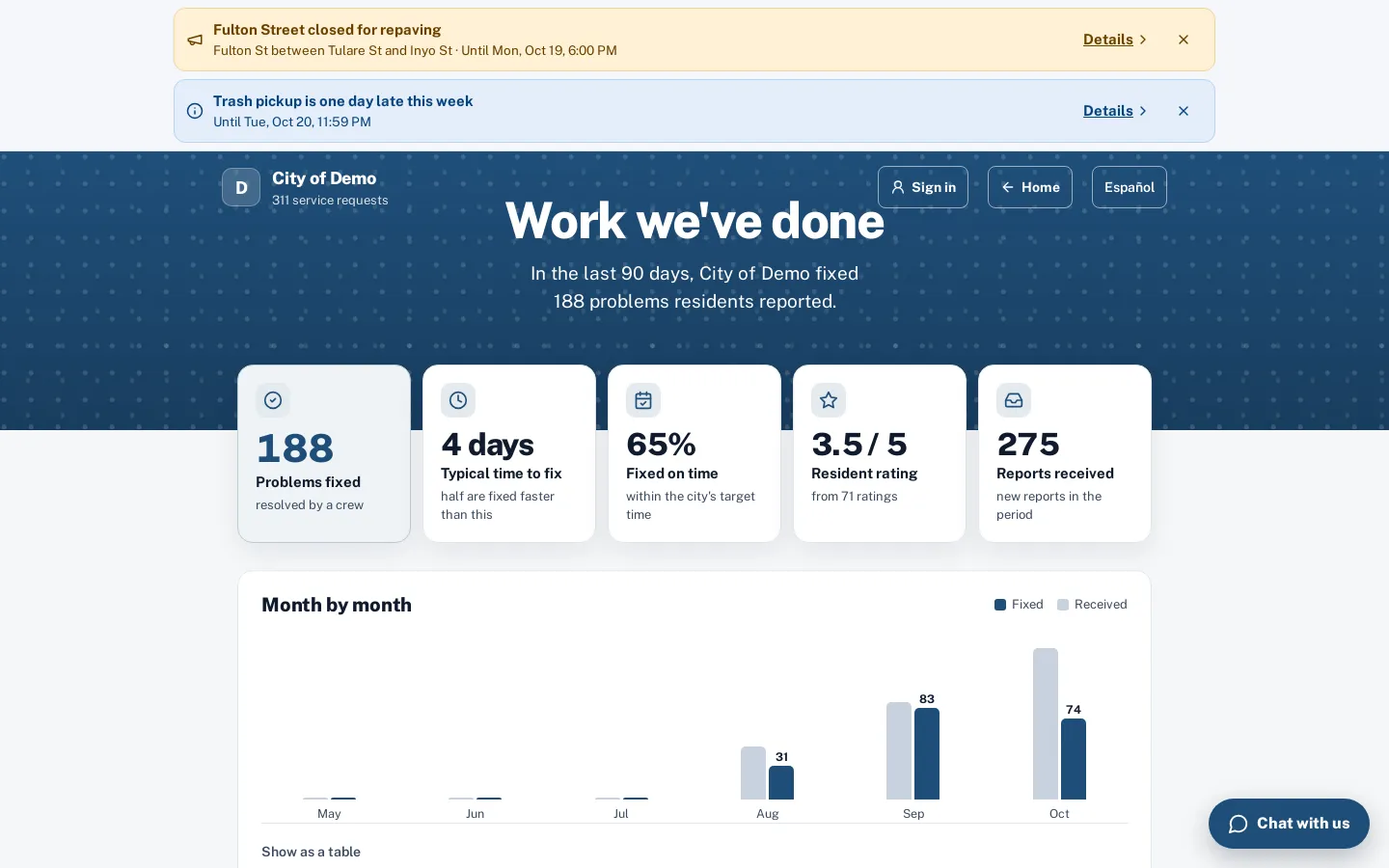Click the Oct received gray bar
The width and height of the screenshot is (1389, 868).
click(1046, 723)
